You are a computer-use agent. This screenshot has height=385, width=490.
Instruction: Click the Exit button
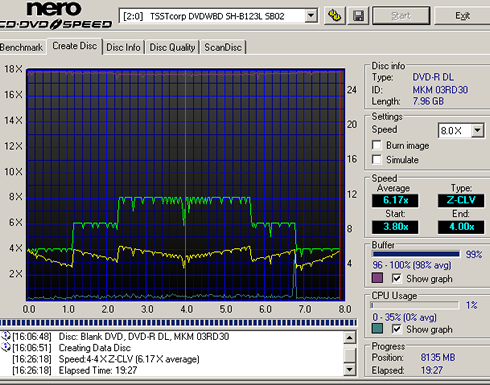tap(462, 16)
